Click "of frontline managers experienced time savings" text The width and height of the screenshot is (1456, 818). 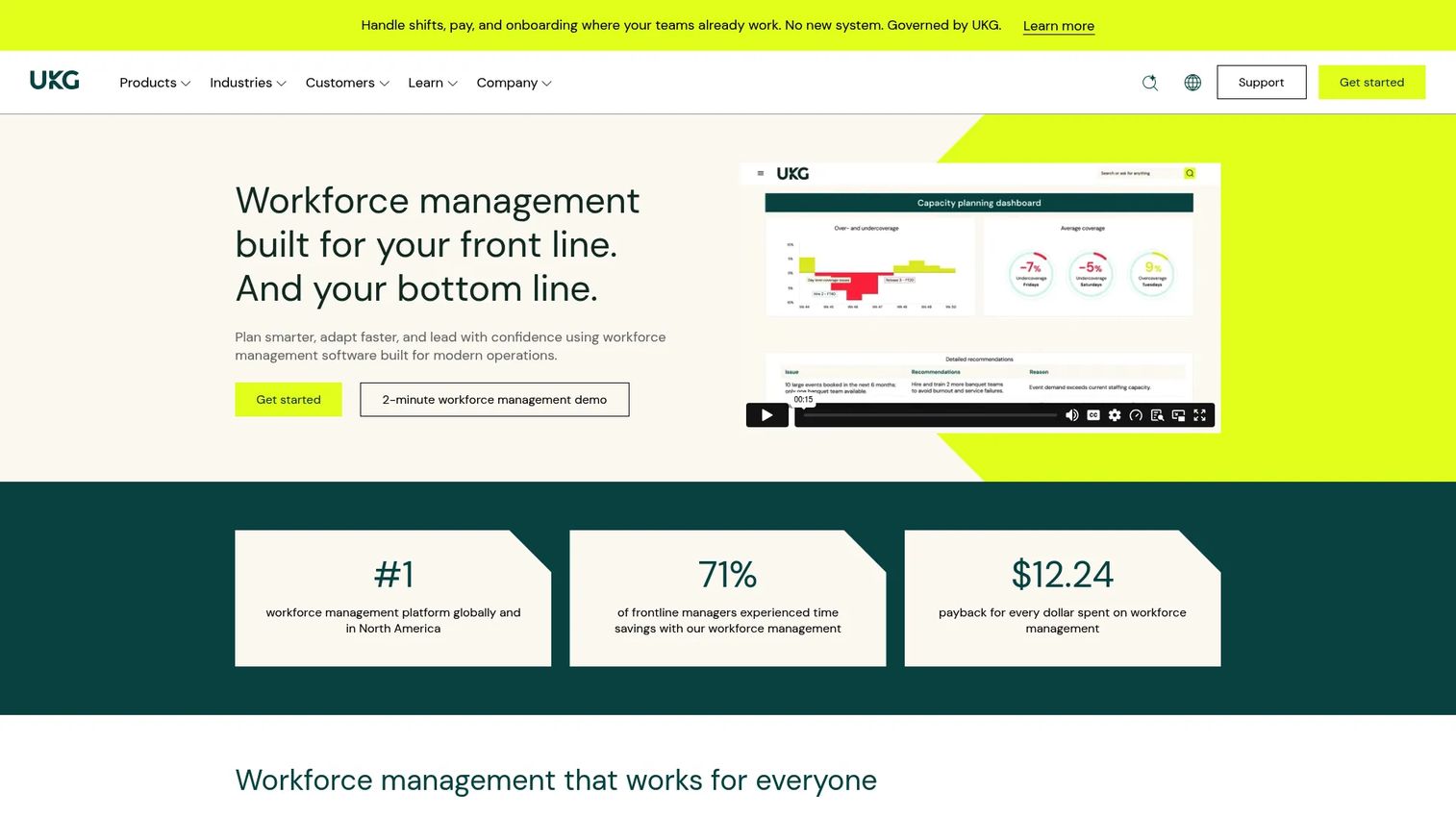728,620
